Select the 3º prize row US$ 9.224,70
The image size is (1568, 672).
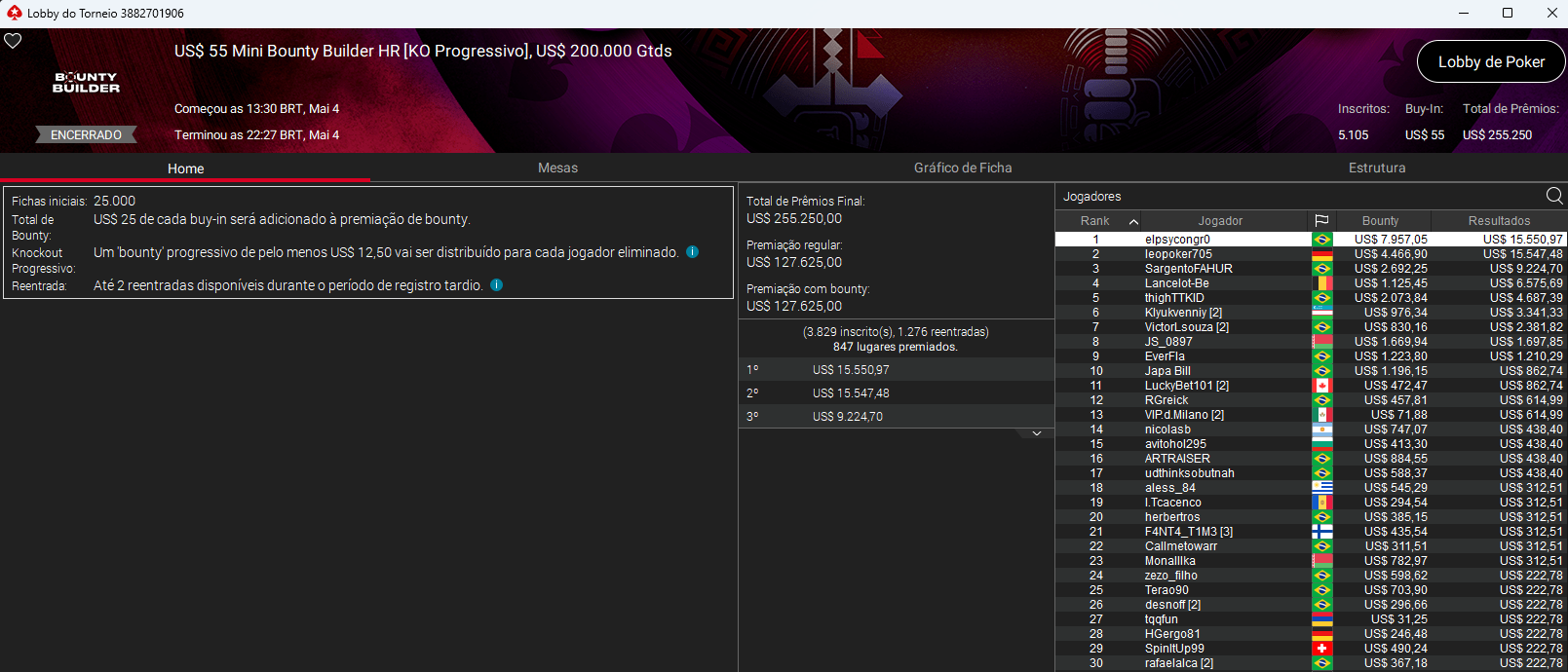click(x=897, y=417)
